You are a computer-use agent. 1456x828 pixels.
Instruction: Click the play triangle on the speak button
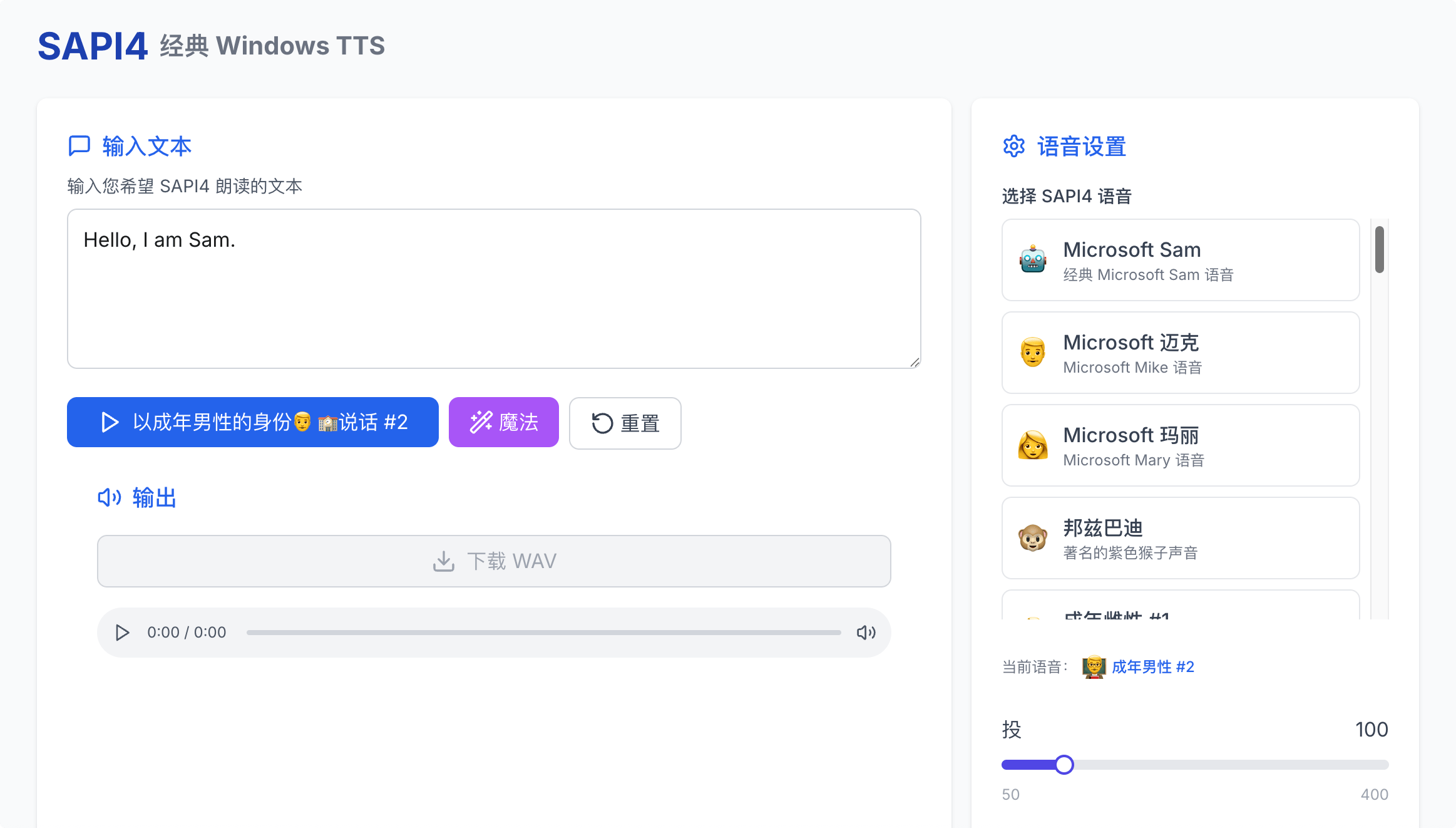[x=110, y=422]
